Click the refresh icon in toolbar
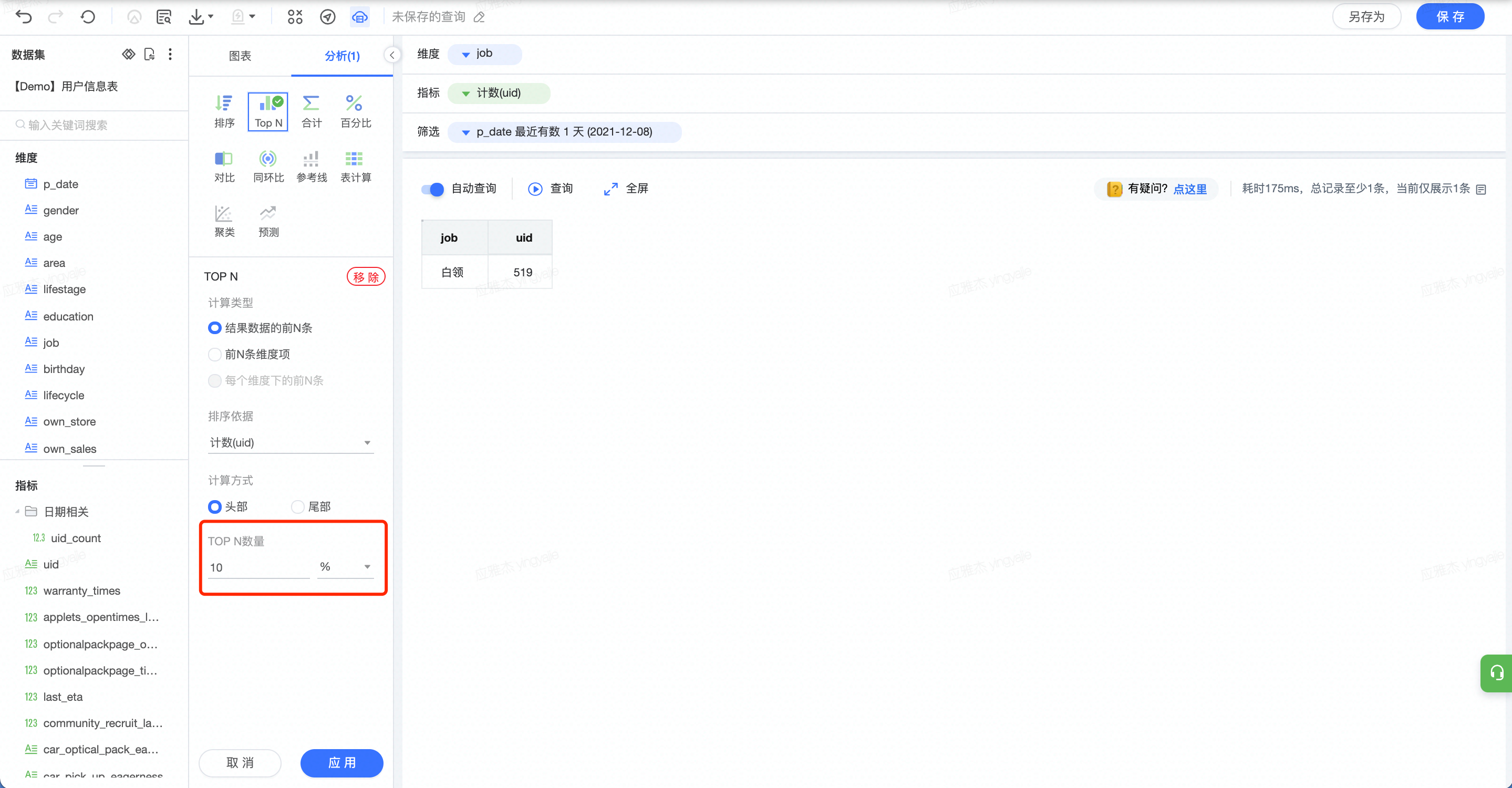 tap(88, 16)
